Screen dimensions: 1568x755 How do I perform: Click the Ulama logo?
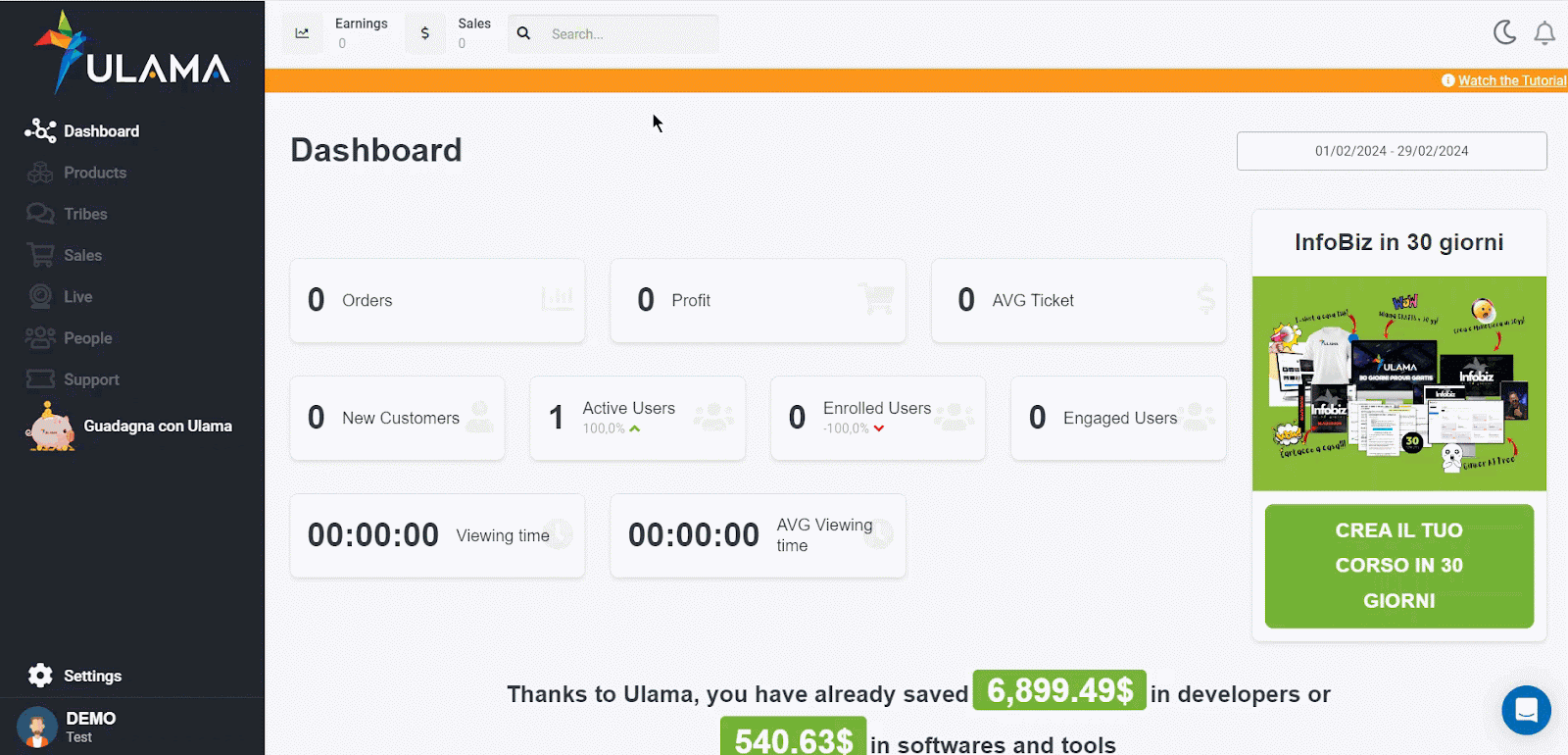coord(132,53)
